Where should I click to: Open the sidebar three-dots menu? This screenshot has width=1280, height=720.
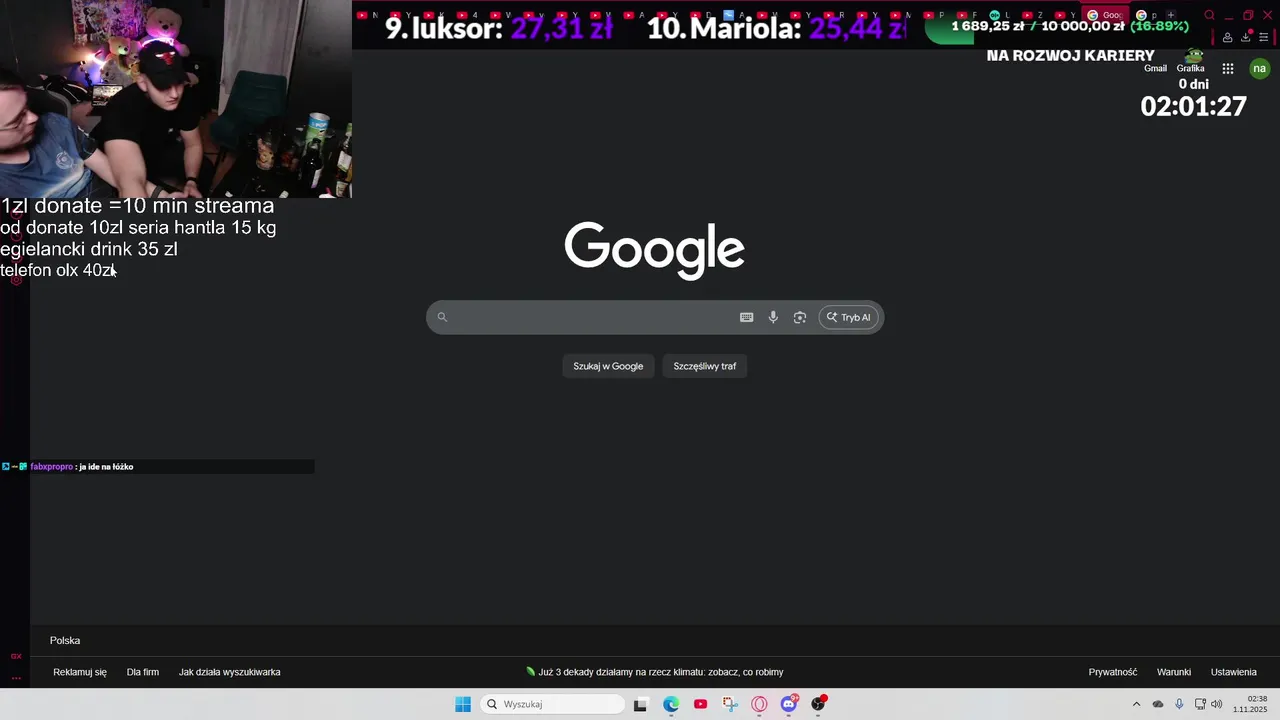[x=16, y=678]
